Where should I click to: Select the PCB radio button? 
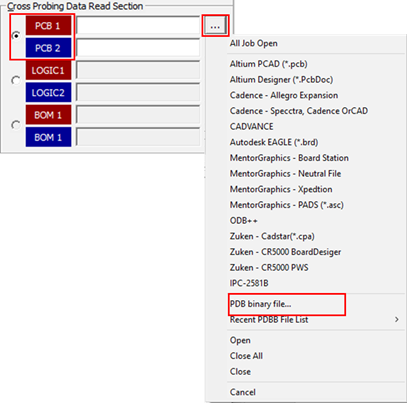pos(16,35)
